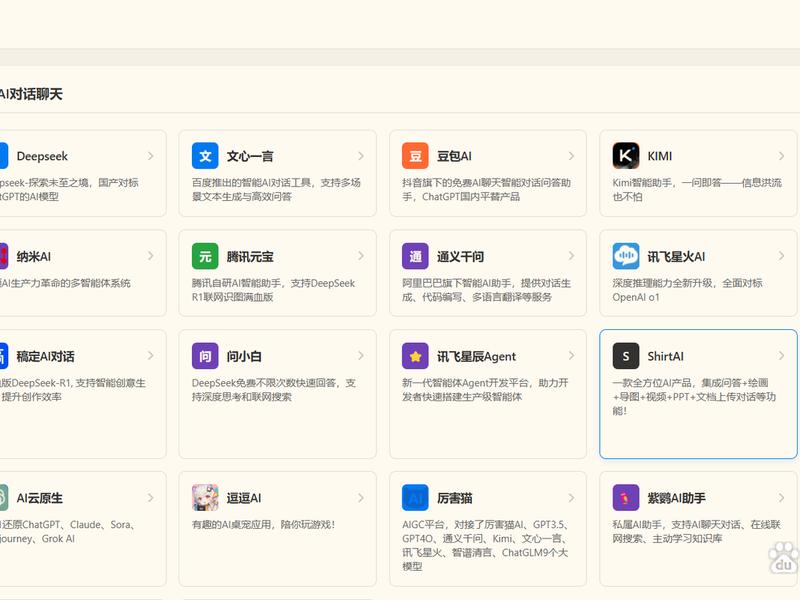
Task: Open the ShirtAI title link
Action: [x=665, y=357]
